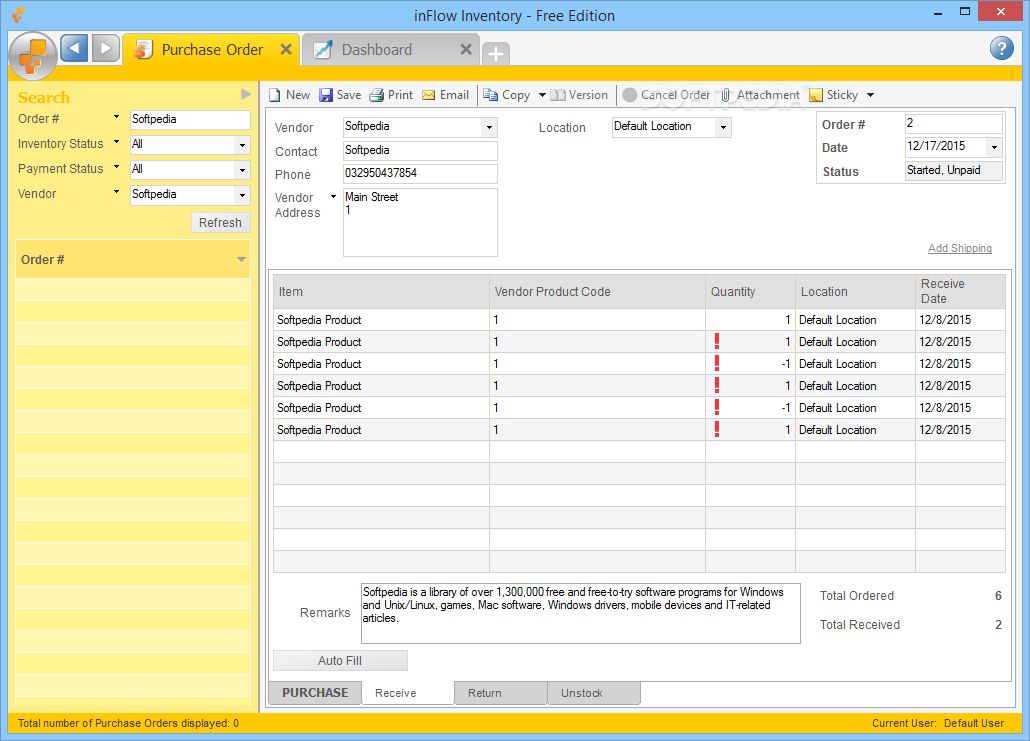Click the Quantity column header
Screen dimensions: 1030x741
[x=750, y=291]
